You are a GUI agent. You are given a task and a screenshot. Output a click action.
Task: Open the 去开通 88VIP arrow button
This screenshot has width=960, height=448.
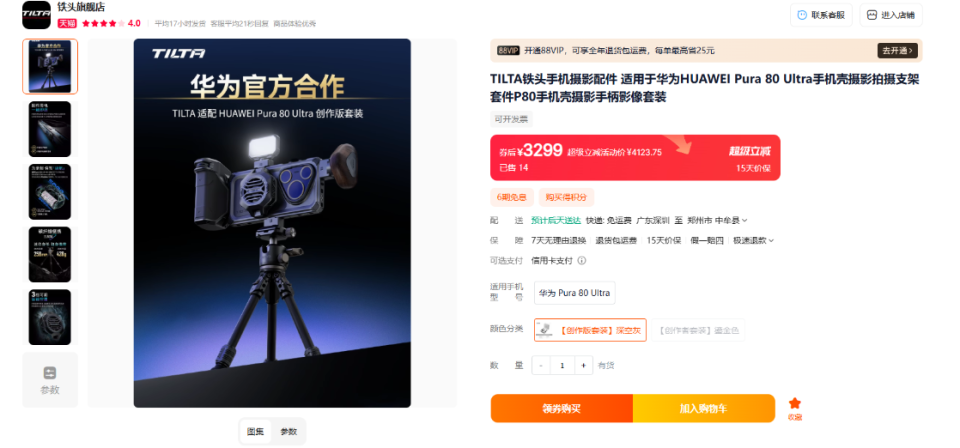(x=898, y=50)
